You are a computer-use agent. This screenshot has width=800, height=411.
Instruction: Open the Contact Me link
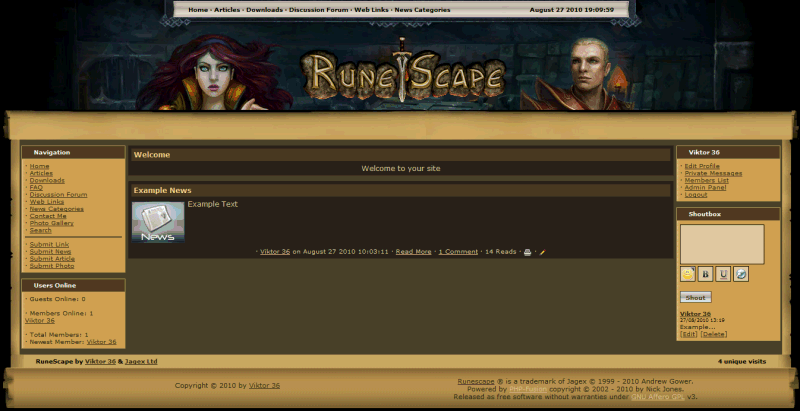click(x=48, y=216)
